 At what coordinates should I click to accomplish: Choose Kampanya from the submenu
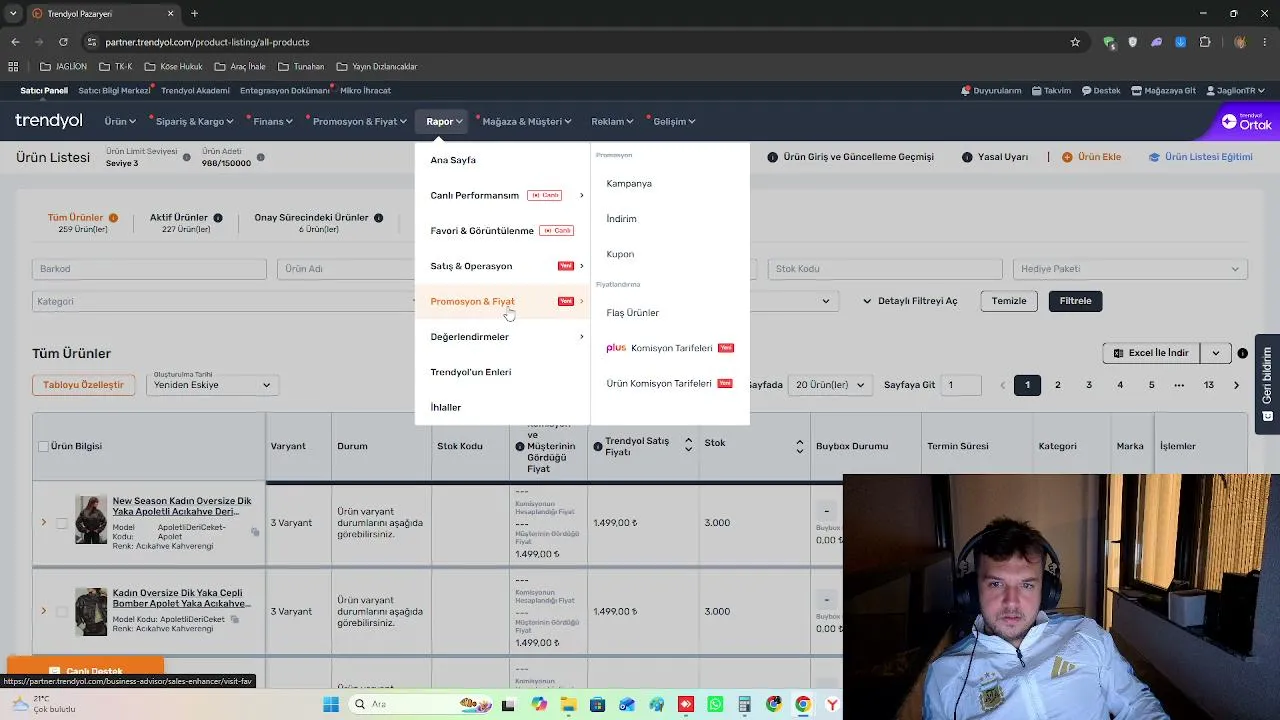tap(629, 184)
